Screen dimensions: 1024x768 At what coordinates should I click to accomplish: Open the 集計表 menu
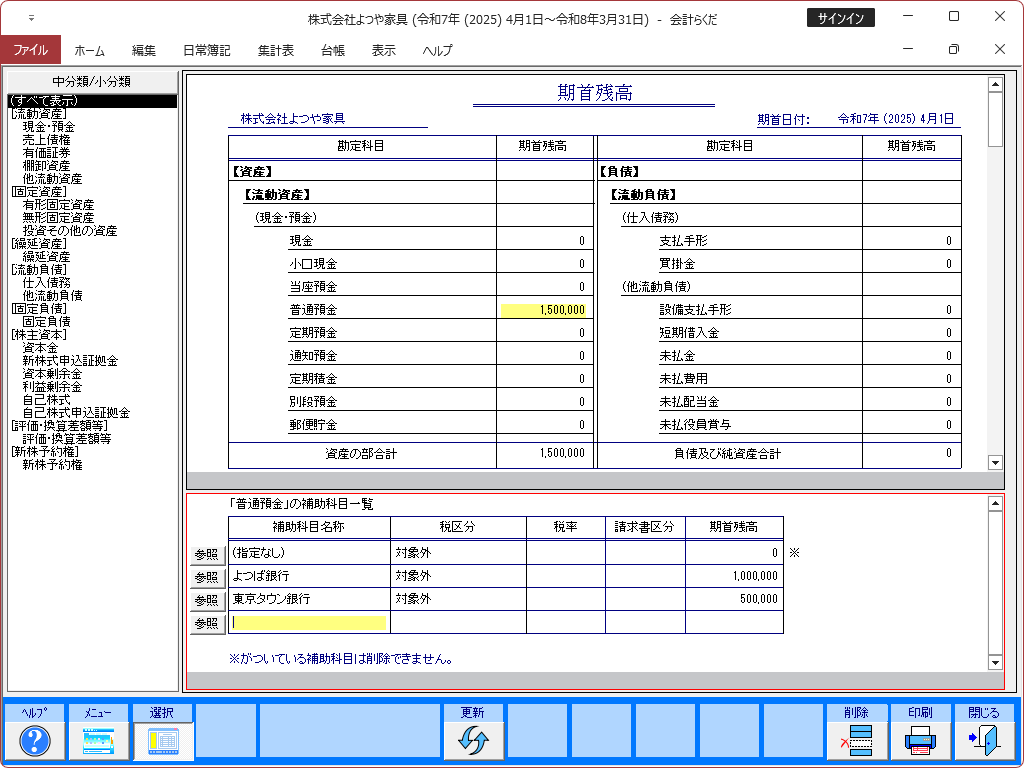275,50
